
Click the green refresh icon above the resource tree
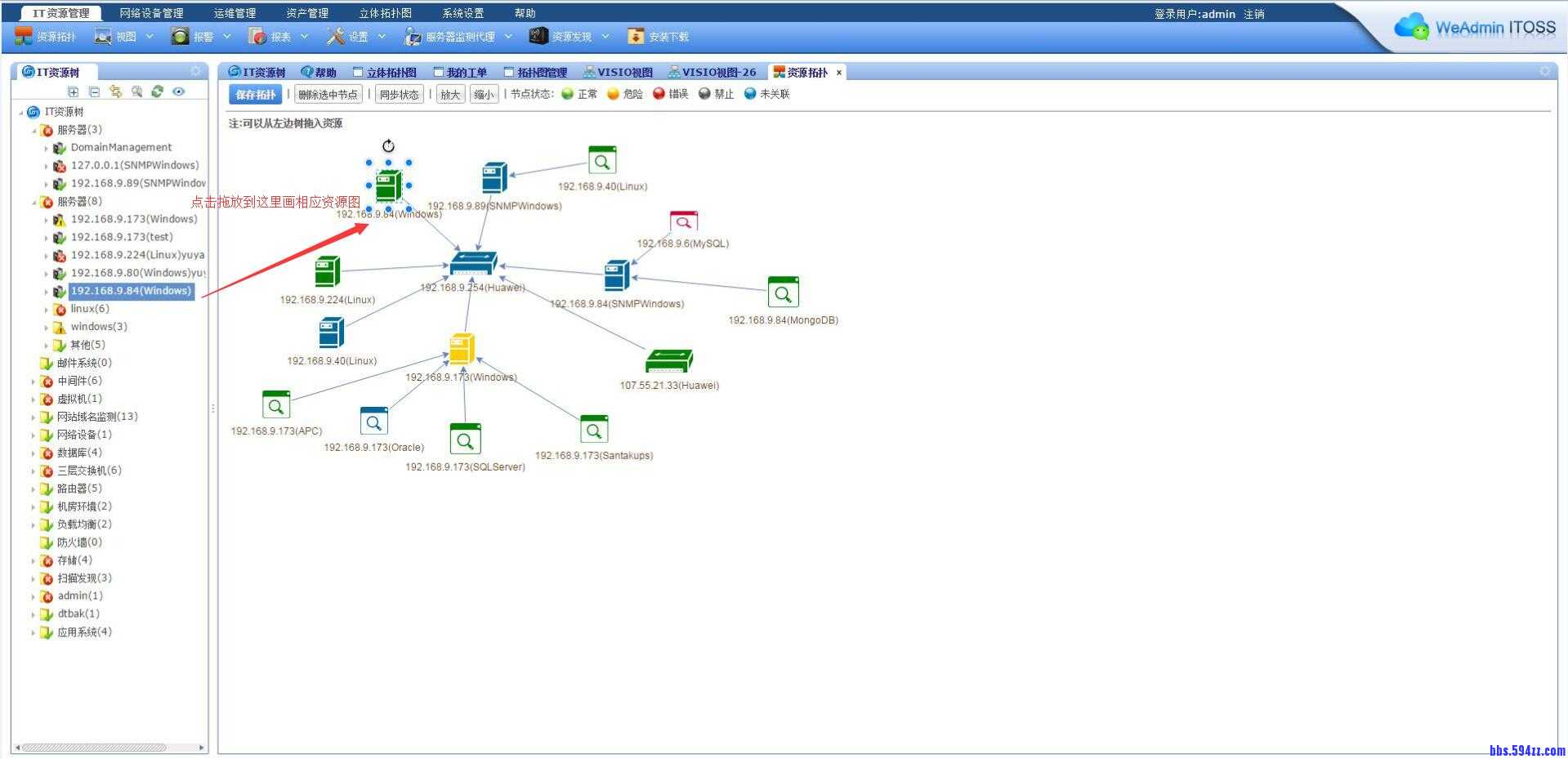click(x=158, y=92)
